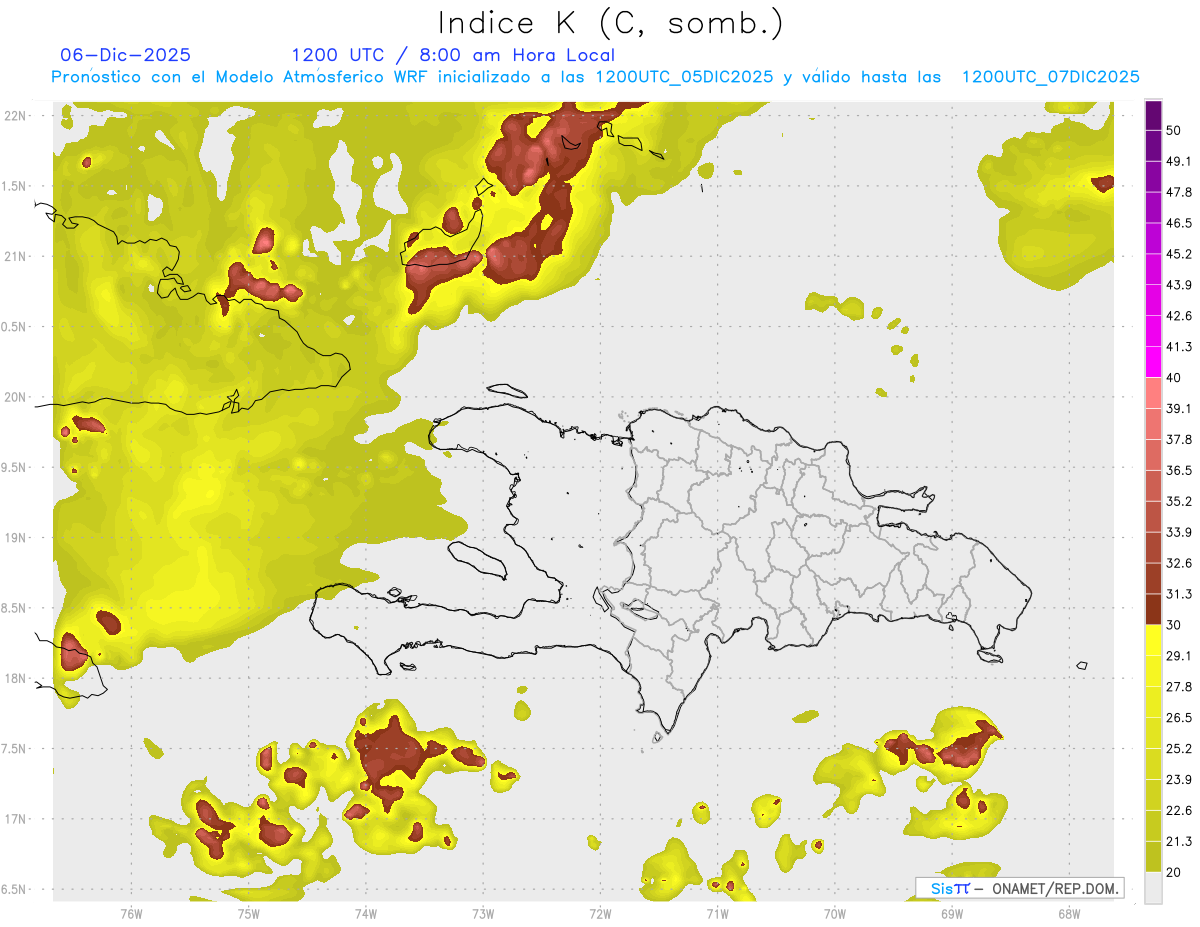This screenshot has height=927, width=1200.
Task: Click the '45.2' color bar label
Action: tap(1179, 254)
